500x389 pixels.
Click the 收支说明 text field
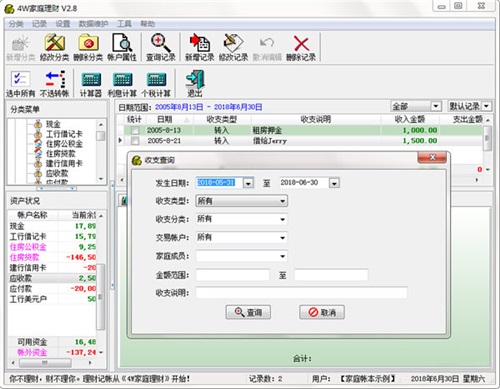[301, 293]
